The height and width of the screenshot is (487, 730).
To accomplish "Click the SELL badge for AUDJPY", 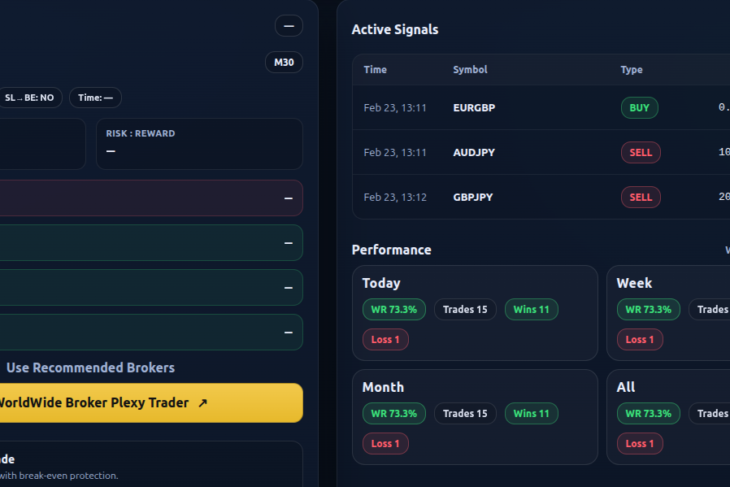I will 640,152.
